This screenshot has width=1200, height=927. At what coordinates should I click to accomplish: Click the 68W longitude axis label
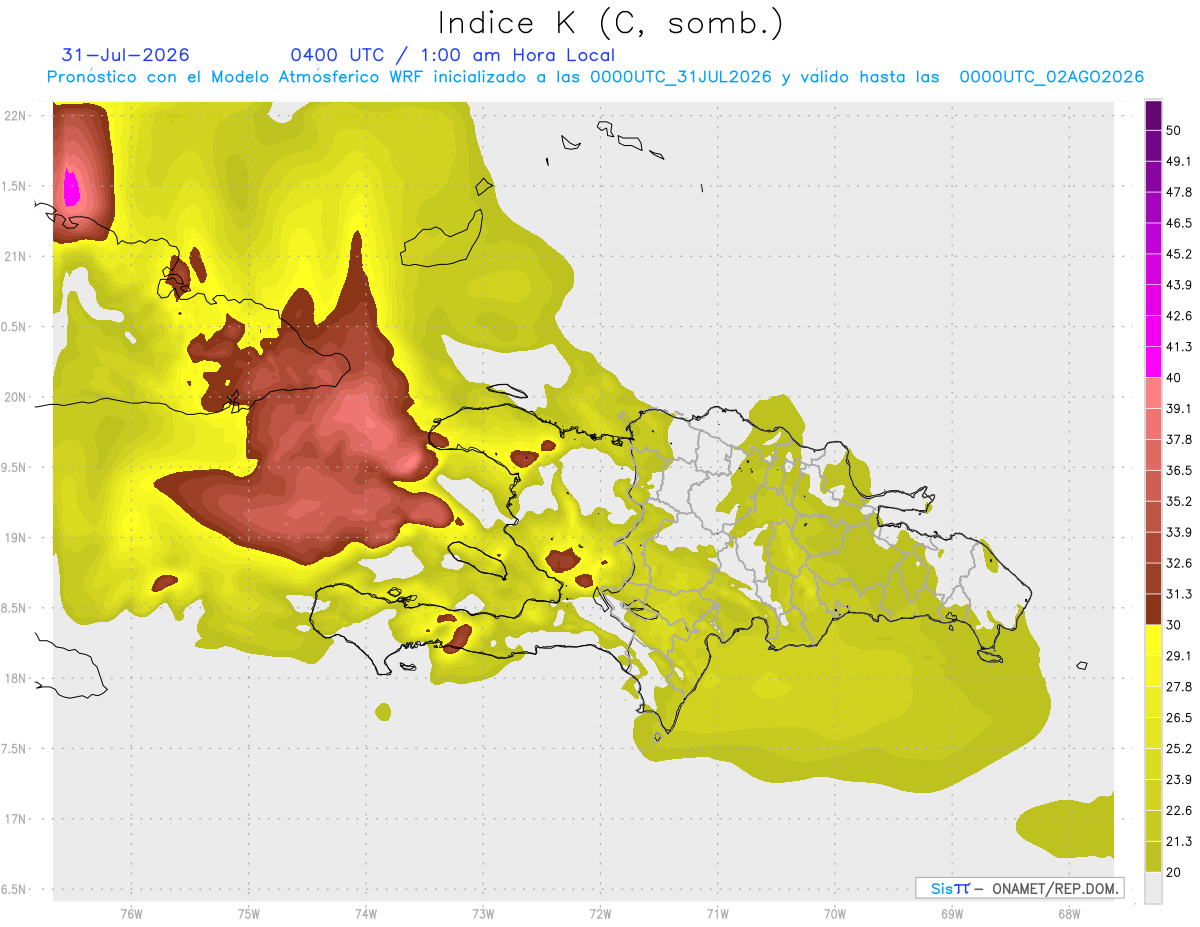[x=1068, y=913]
